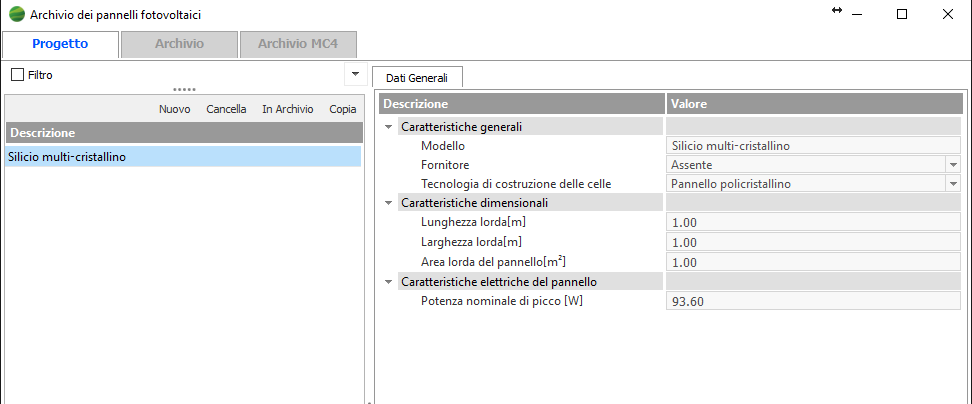The width and height of the screenshot is (972, 404).
Task: Open the Fornitore dropdown
Action: click(953, 164)
